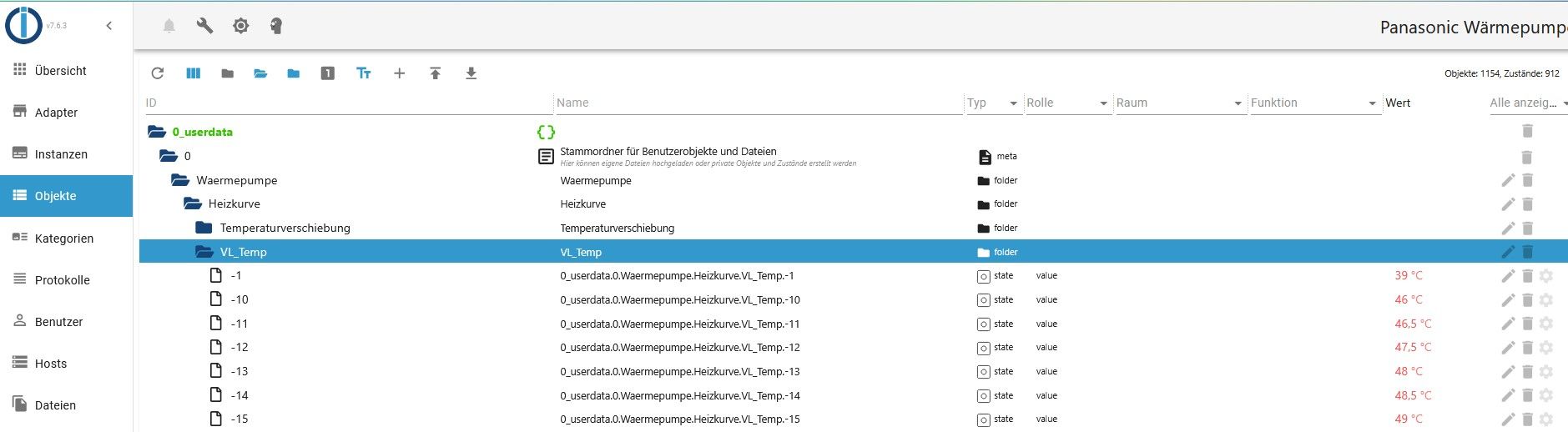
Task: Open the wrench system settings icon
Action: coord(204,26)
